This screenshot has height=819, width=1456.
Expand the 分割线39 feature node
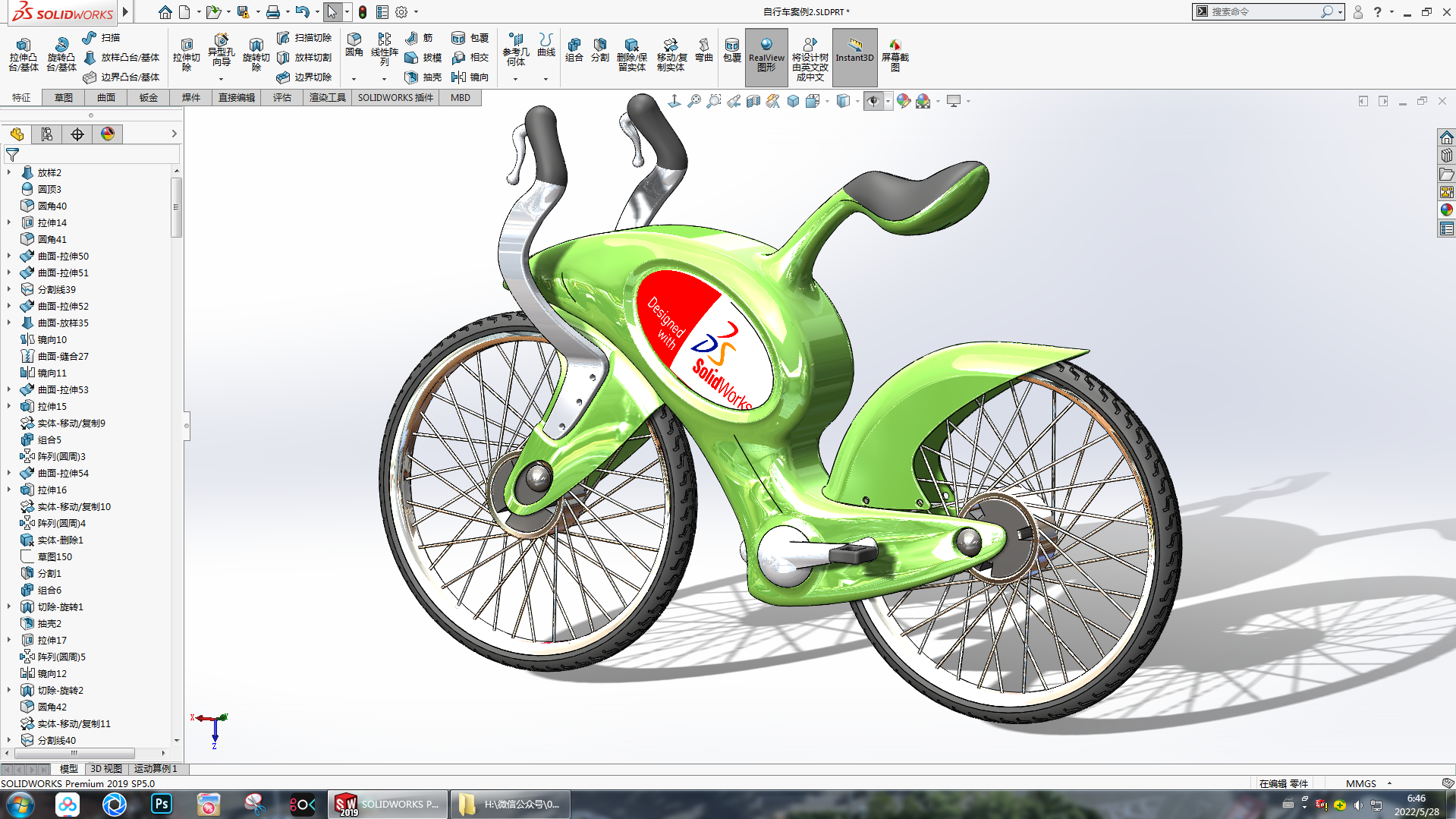9,289
